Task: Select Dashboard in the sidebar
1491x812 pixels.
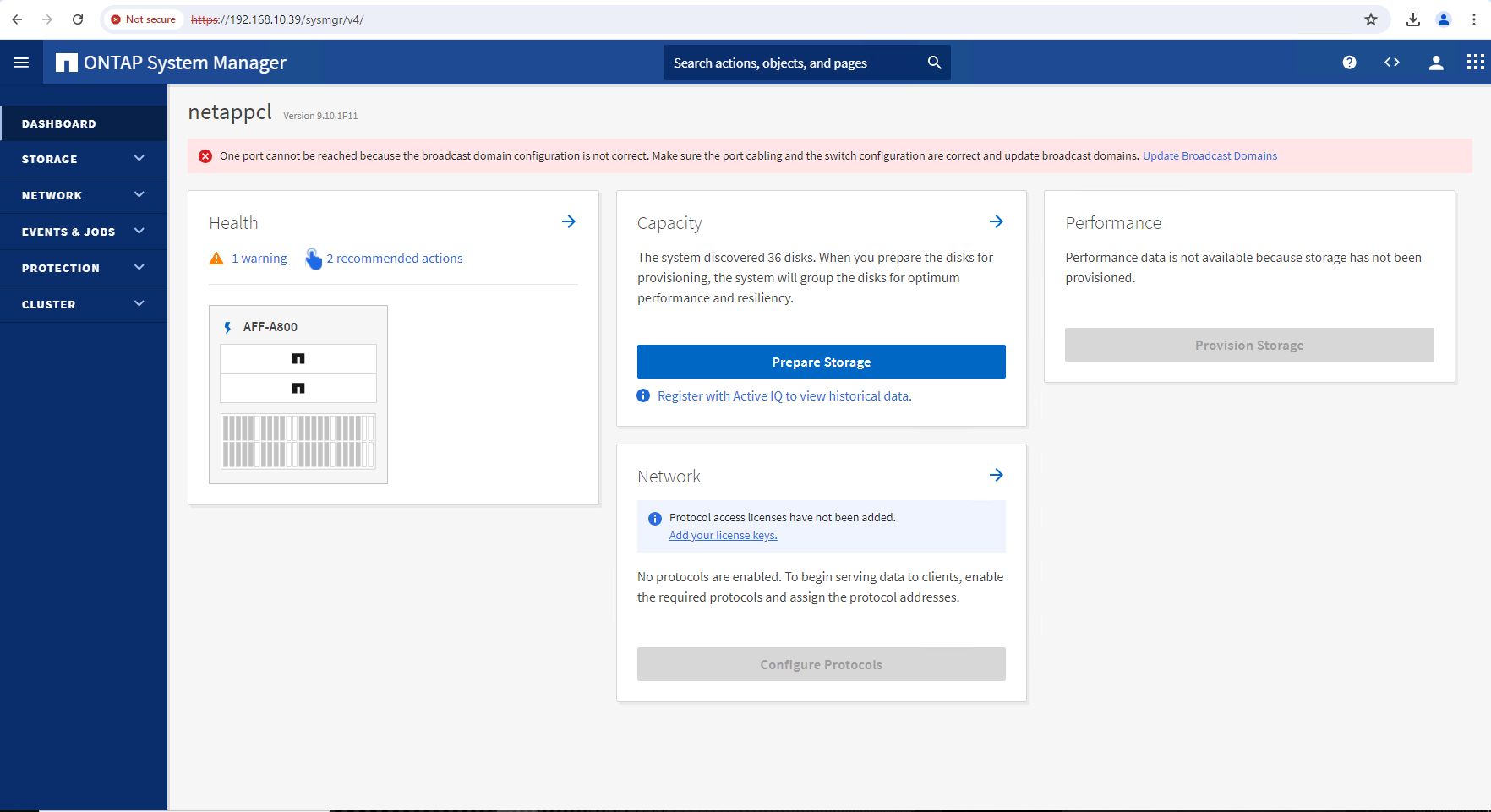Action: [x=84, y=123]
